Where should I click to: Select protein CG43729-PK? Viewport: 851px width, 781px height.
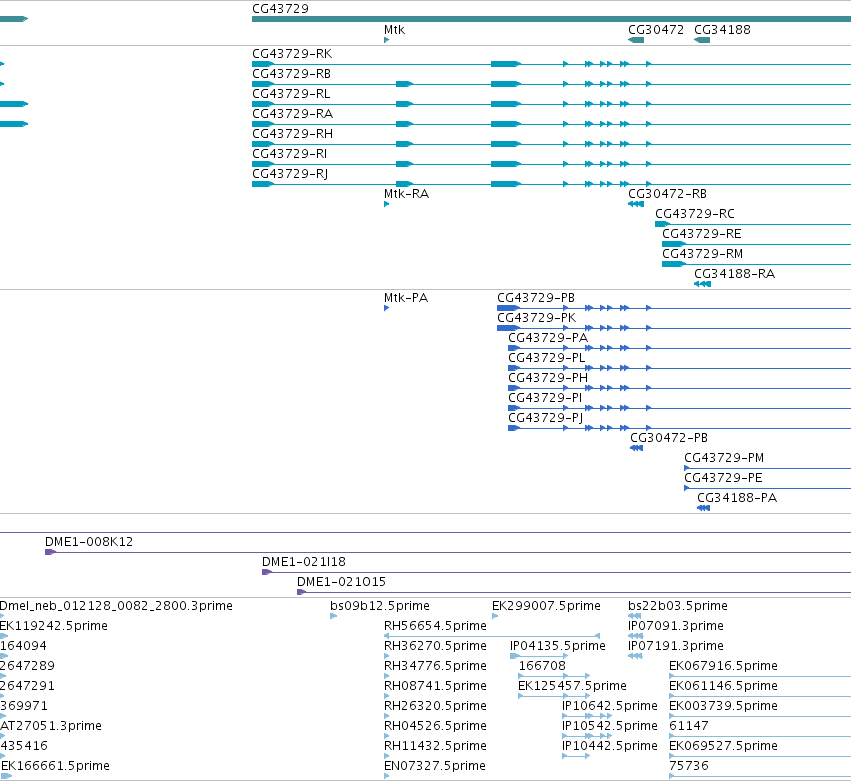tap(536, 318)
